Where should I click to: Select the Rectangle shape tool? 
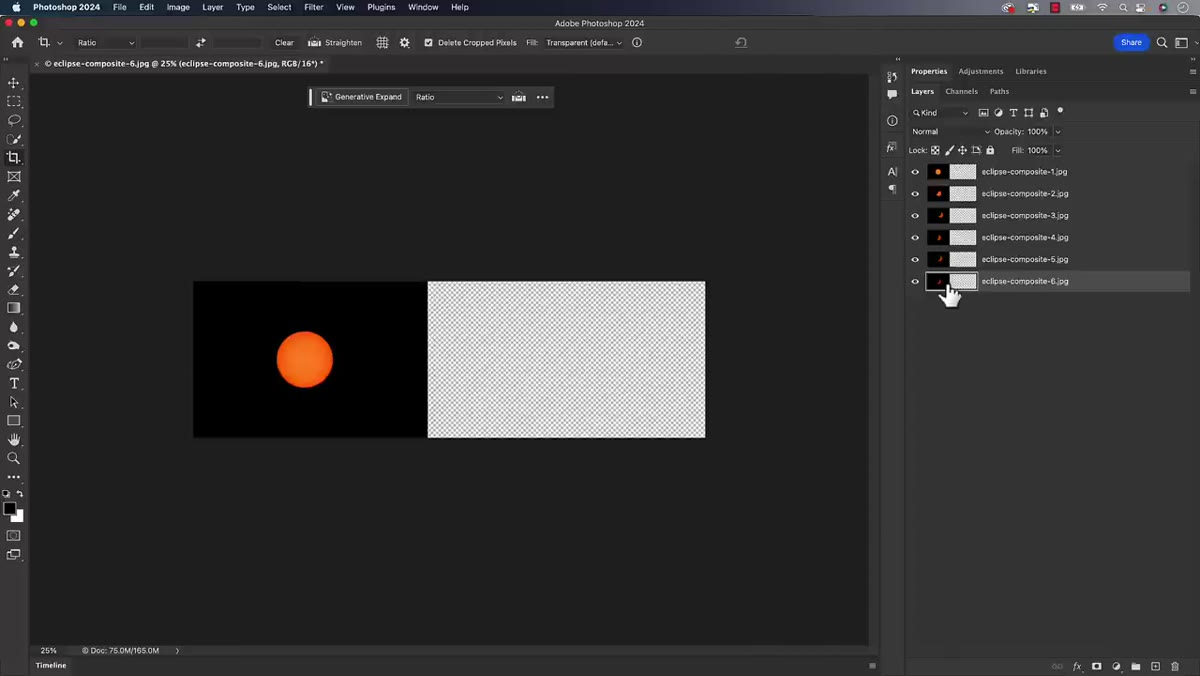pos(14,421)
